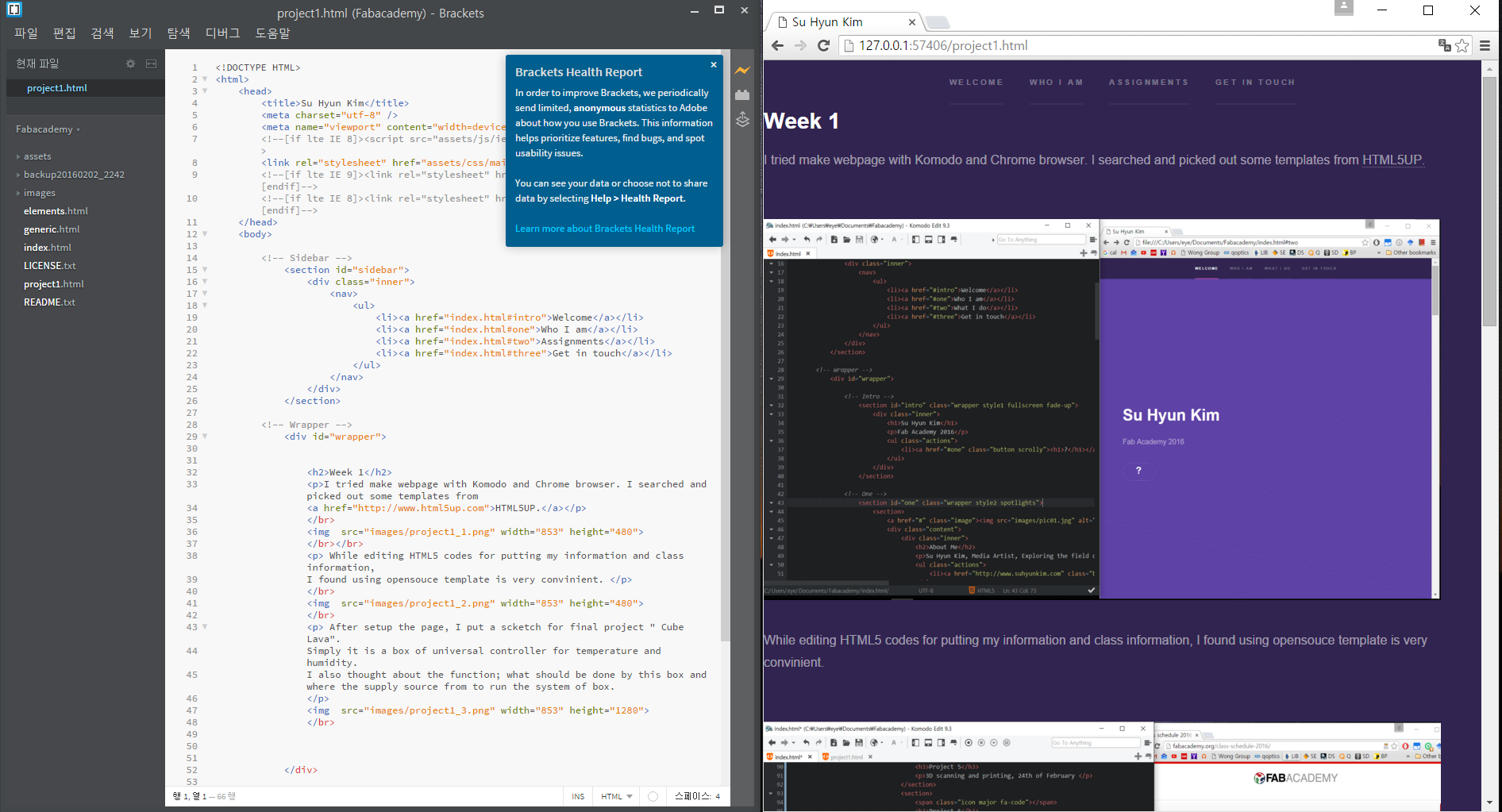
Task: Open generic.html in file tree
Action: click(x=52, y=229)
